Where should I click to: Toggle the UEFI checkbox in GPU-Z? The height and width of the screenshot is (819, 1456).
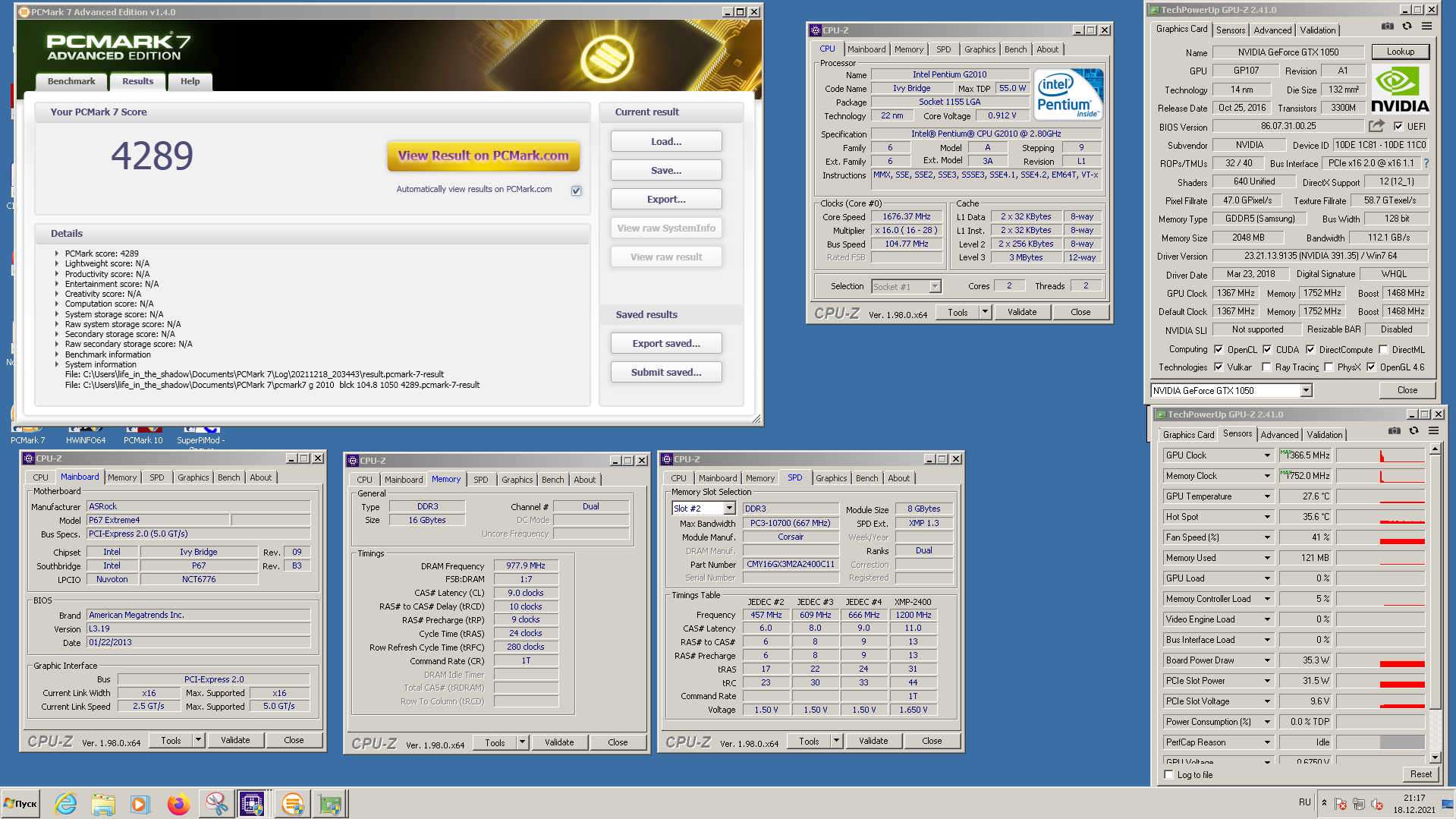[1398, 126]
